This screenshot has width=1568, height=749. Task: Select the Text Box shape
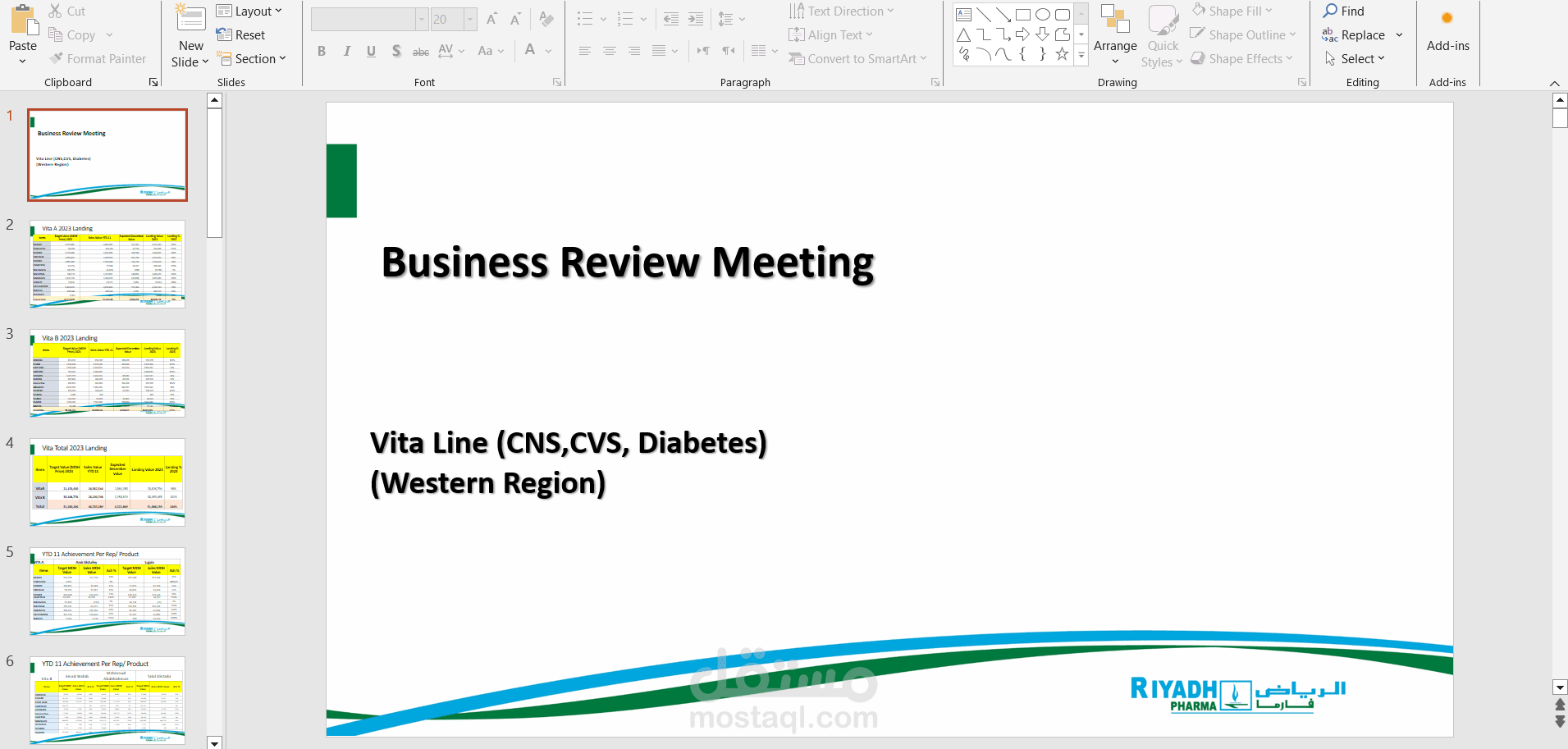click(964, 15)
